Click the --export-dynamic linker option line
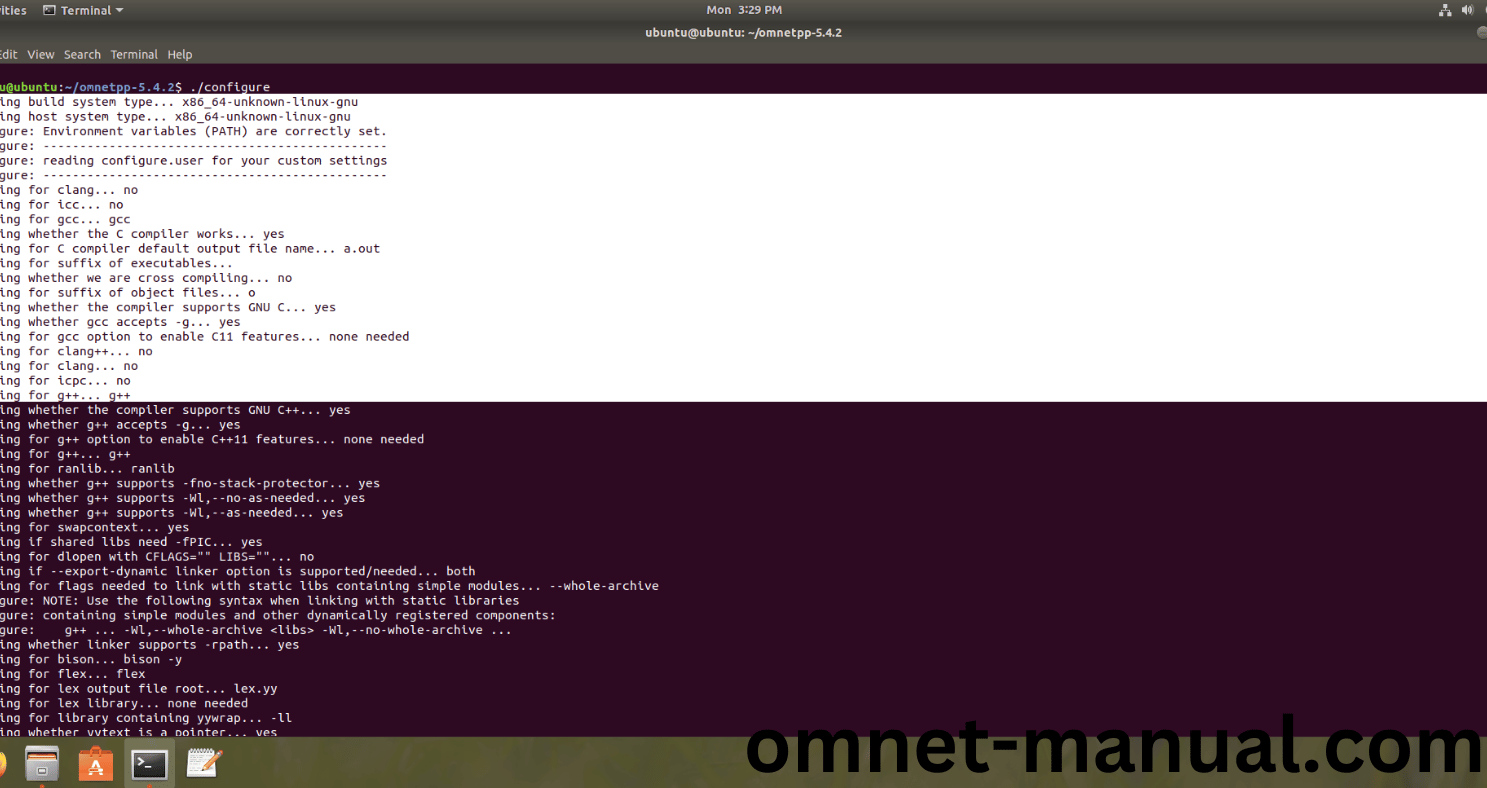1487x788 pixels. pyautogui.click(x=238, y=571)
